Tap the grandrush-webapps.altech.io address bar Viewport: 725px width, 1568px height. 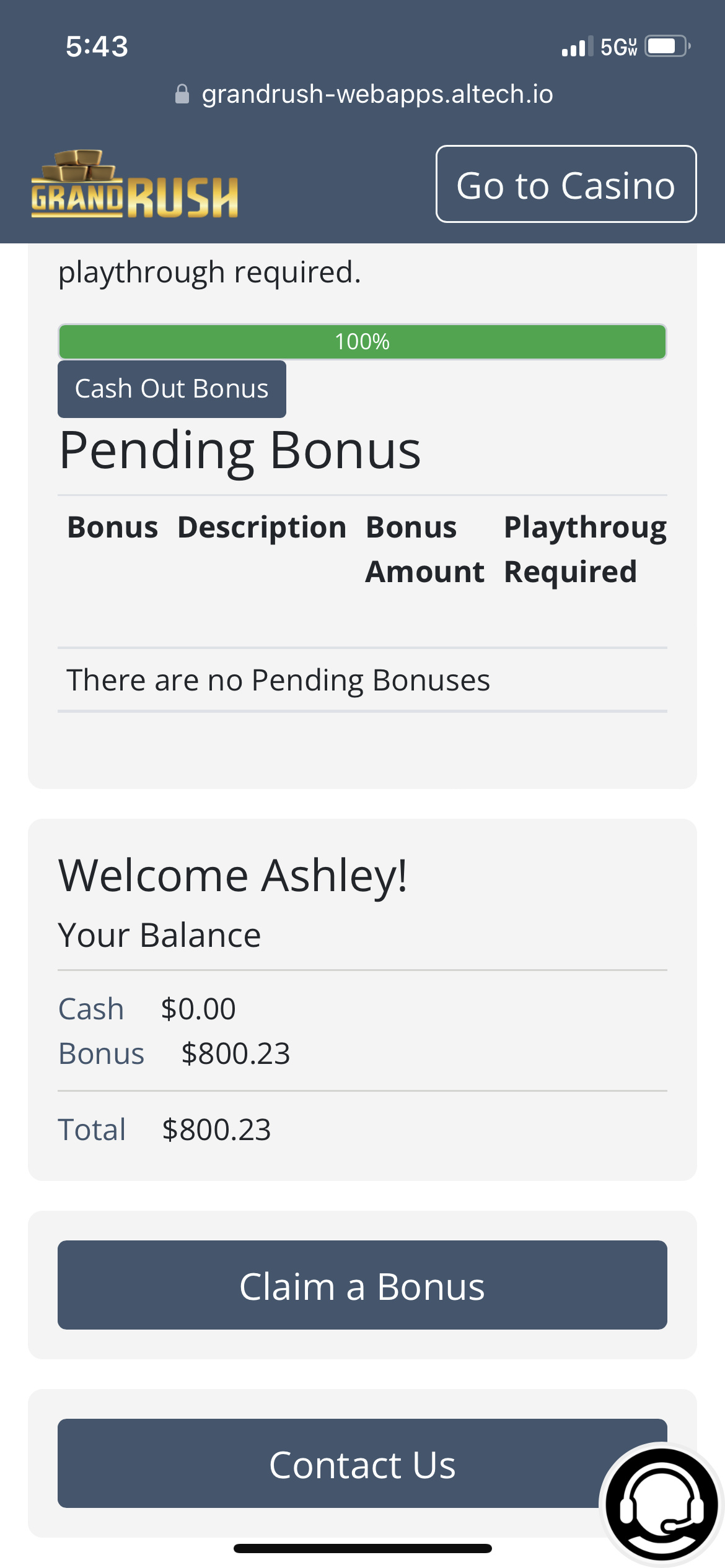377,94
